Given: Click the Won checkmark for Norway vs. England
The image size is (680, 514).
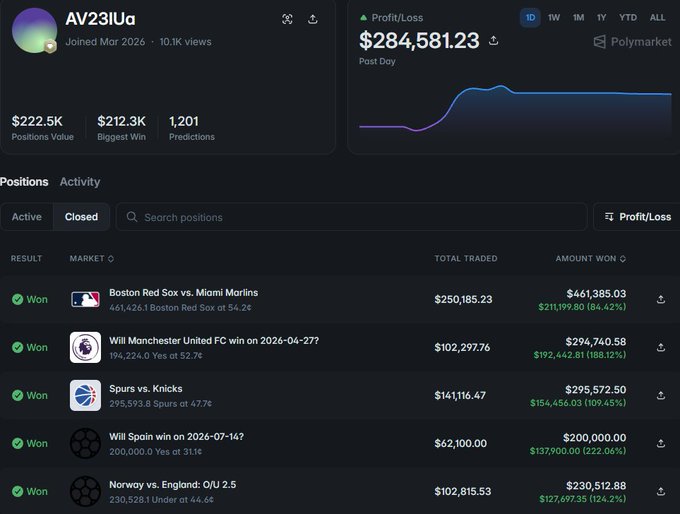Looking at the screenshot, I should click(x=17, y=491).
